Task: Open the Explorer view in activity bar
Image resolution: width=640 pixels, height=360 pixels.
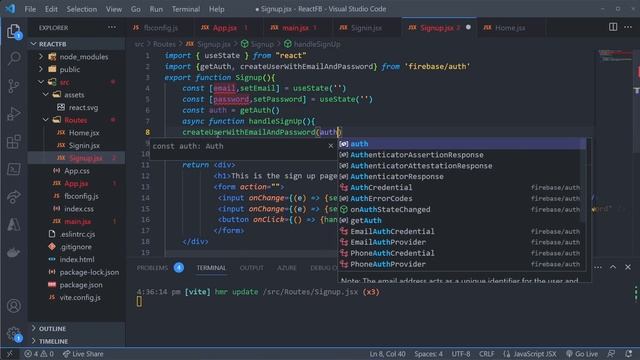Action: pyautogui.click(x=13, y=31)
